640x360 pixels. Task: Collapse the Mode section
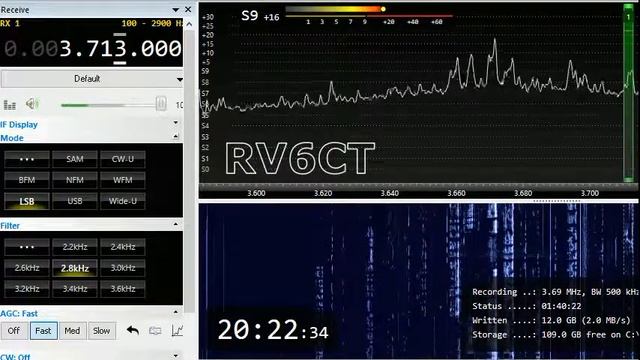(x=176, y=136)
